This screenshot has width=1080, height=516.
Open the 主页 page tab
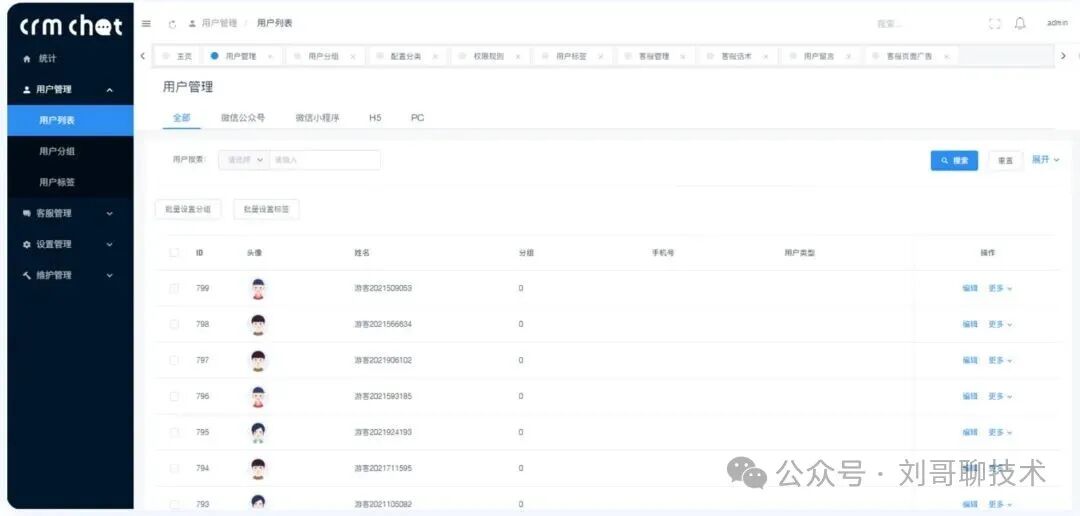tap(178, 56)
